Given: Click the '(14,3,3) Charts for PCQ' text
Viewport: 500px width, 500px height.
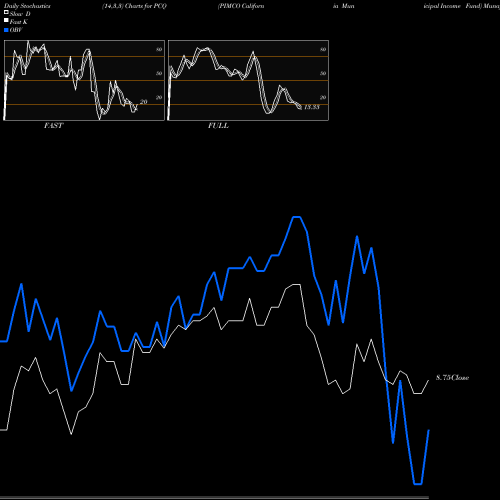Looking at the screenshot, I should pos(134,6).
